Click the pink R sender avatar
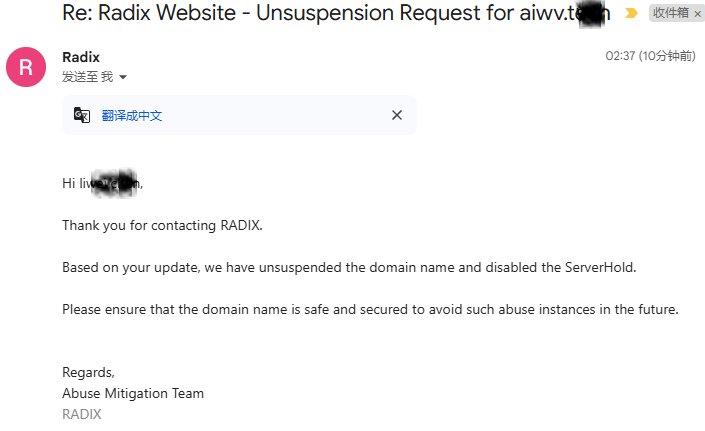 (x=26, y=67)
